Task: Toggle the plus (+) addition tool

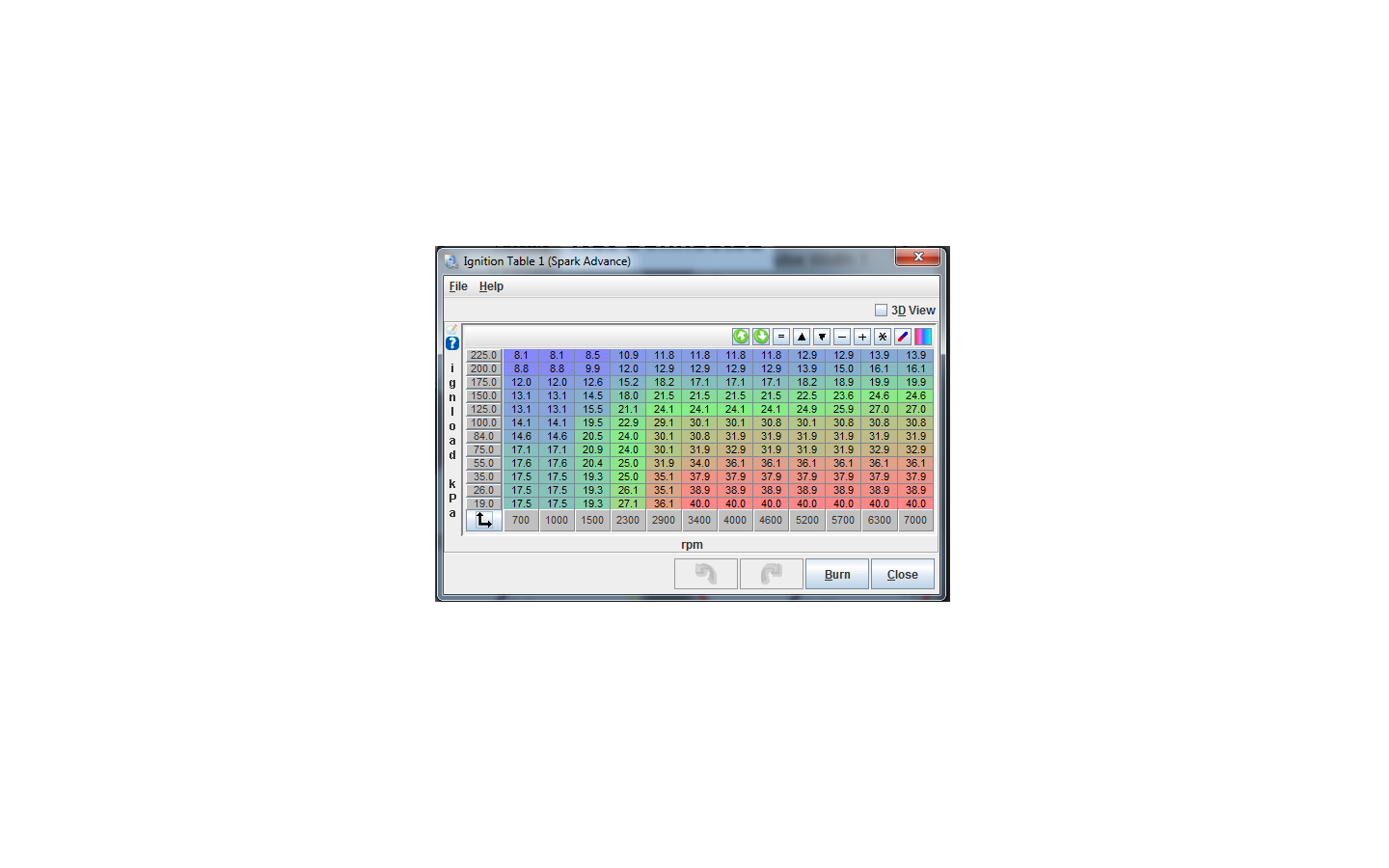Action: (x=861, y=337)
